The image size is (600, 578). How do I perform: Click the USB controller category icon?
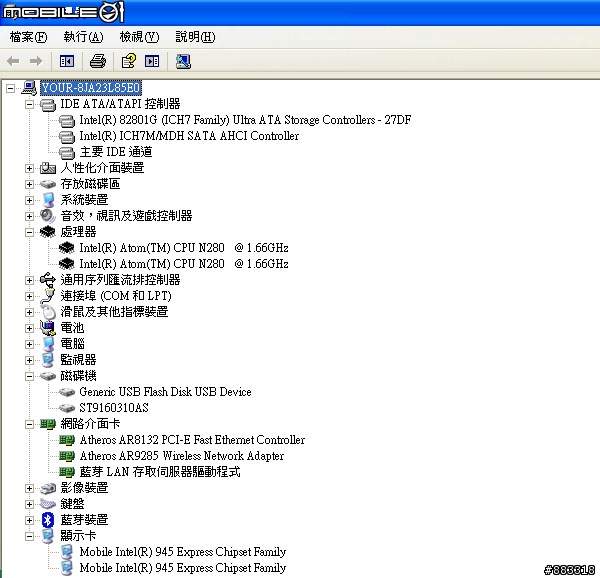[48, 280]
